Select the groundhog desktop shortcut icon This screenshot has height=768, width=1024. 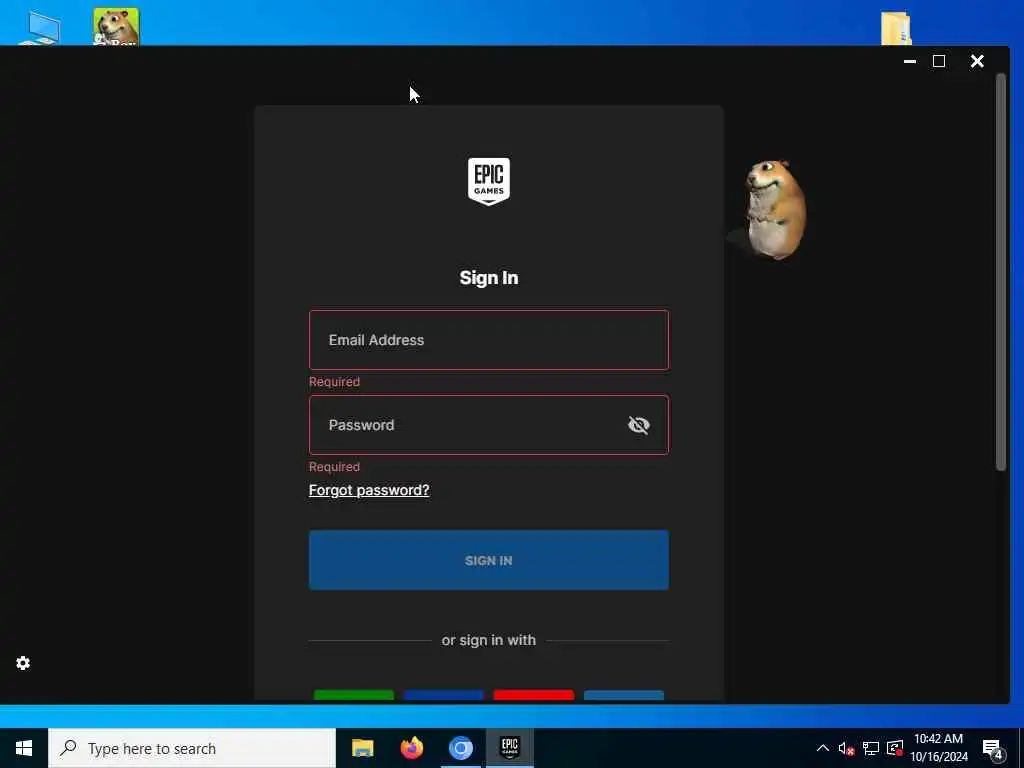(116, 27)
